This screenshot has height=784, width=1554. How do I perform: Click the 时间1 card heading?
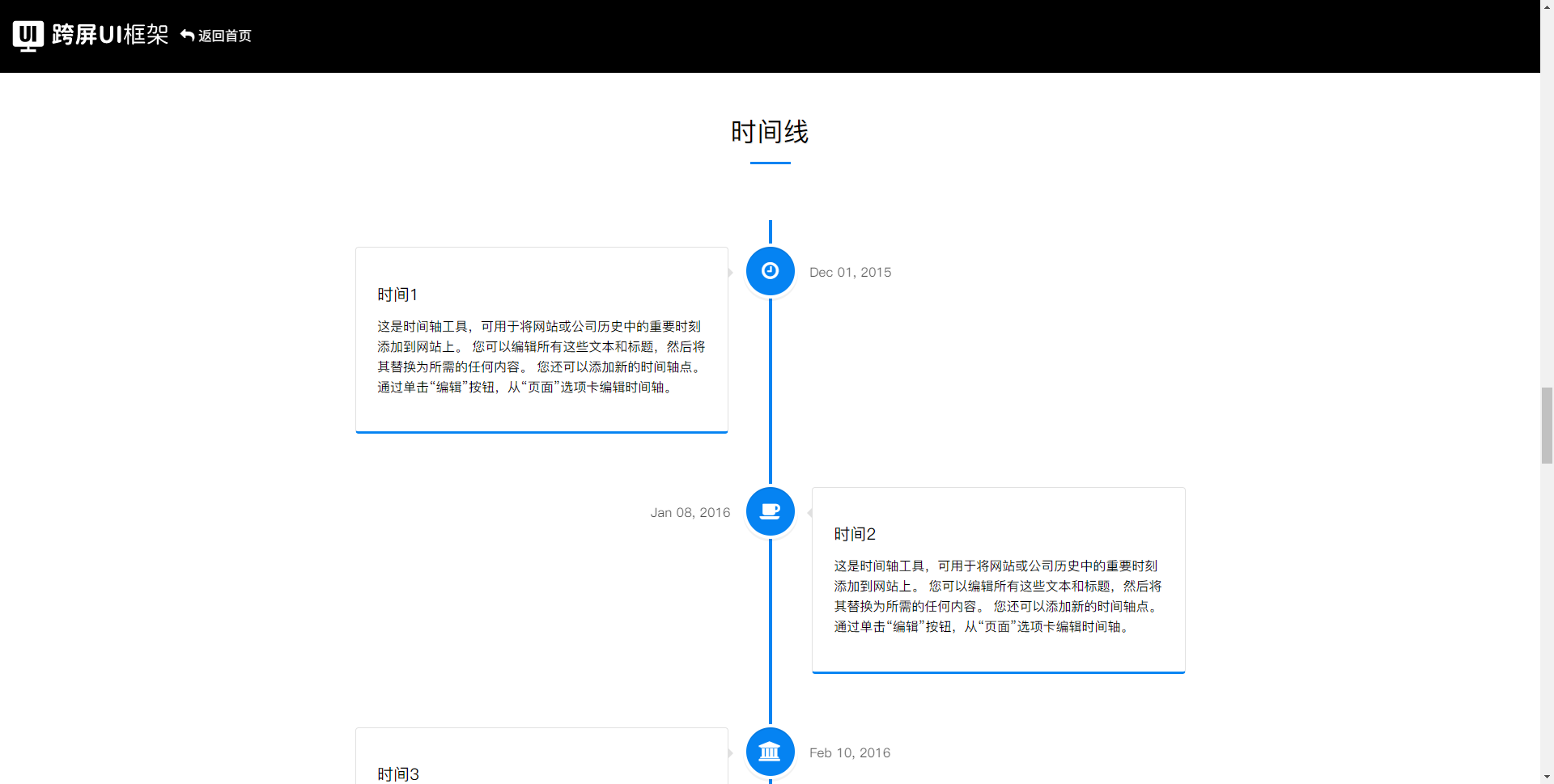pos(397,295)
